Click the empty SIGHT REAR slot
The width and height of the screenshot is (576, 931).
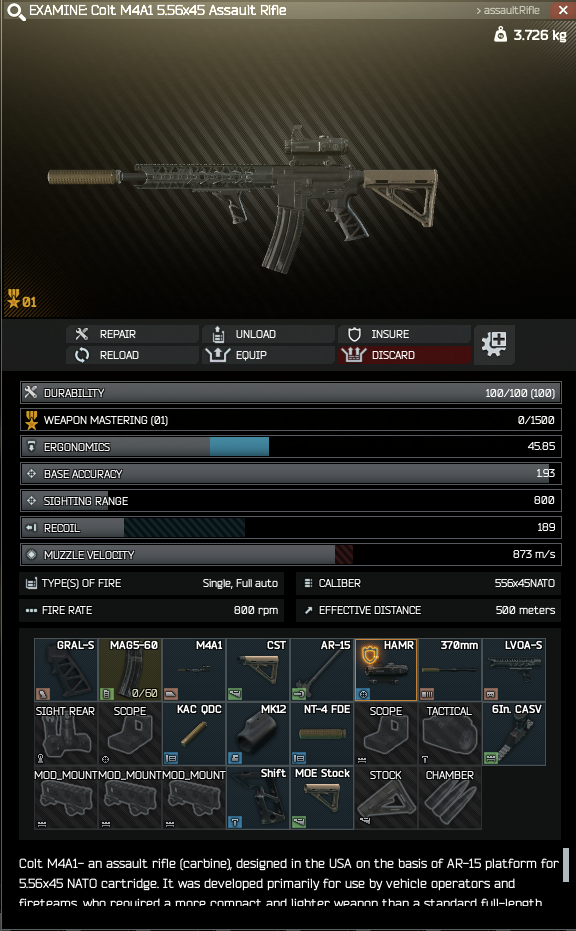click(x=66, y=734)
